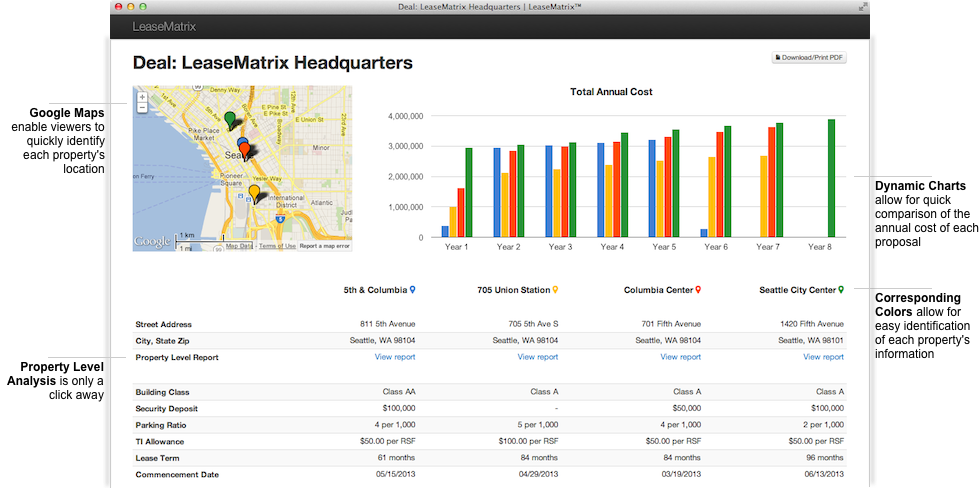The image size is (980, 488).
Task: Click the yellow map pin marker
Action: [x=254, y=192]
